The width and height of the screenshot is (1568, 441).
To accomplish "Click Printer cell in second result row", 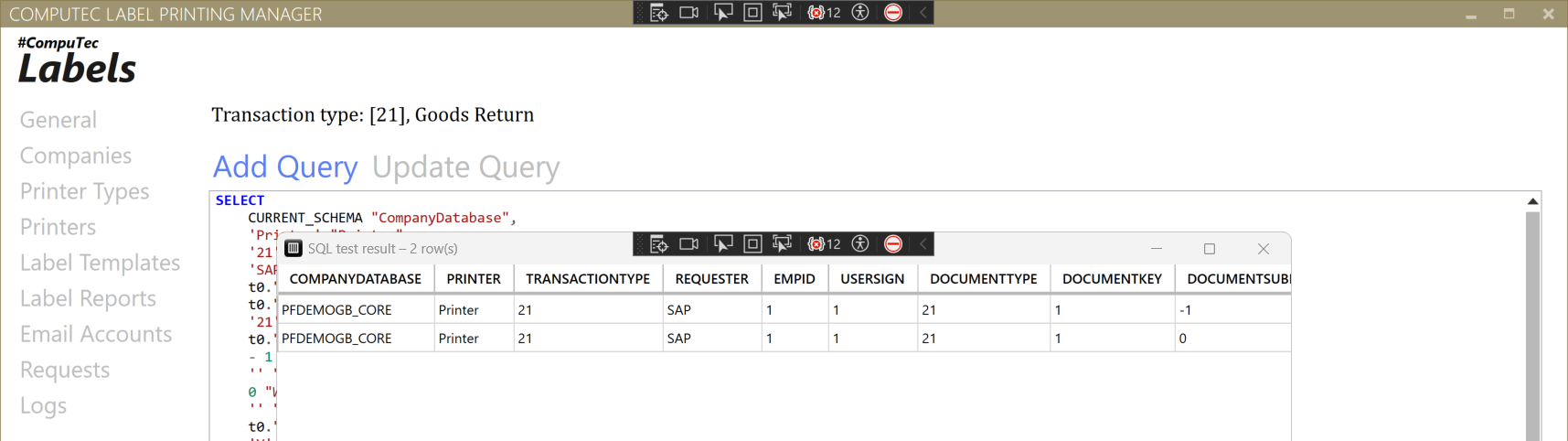I will click(x=474, y=338).
